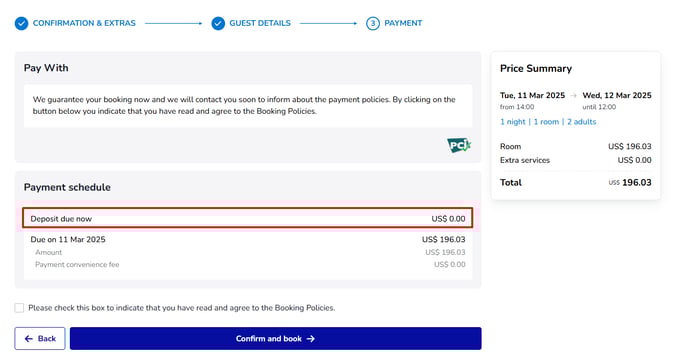This screenshot has width=688, height=363.
Task: Click the Guest Details checkmark icon
Action: click(x=218, y=23)
